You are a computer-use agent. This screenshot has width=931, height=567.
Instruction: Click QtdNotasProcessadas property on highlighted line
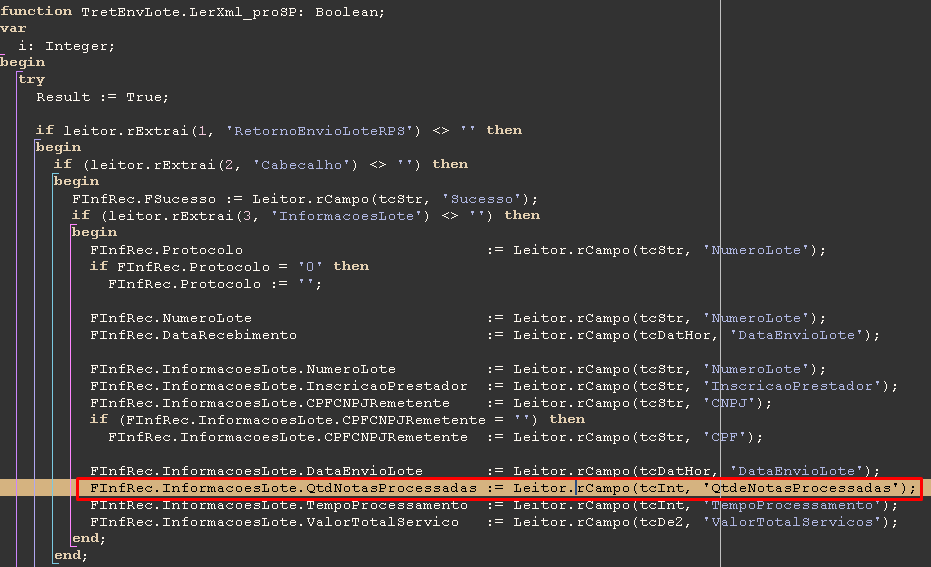click(x=391, y=488)
